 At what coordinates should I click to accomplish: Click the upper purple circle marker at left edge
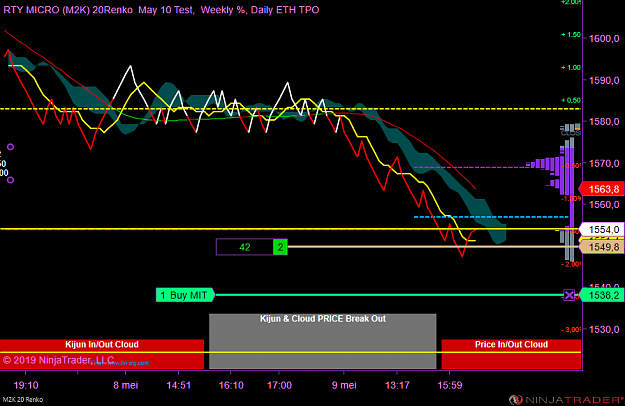[11, 147]
